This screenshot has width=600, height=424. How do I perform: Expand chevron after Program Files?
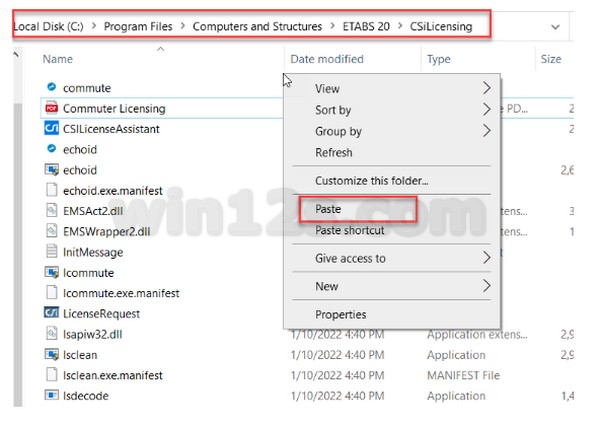(x=183, y=26)
